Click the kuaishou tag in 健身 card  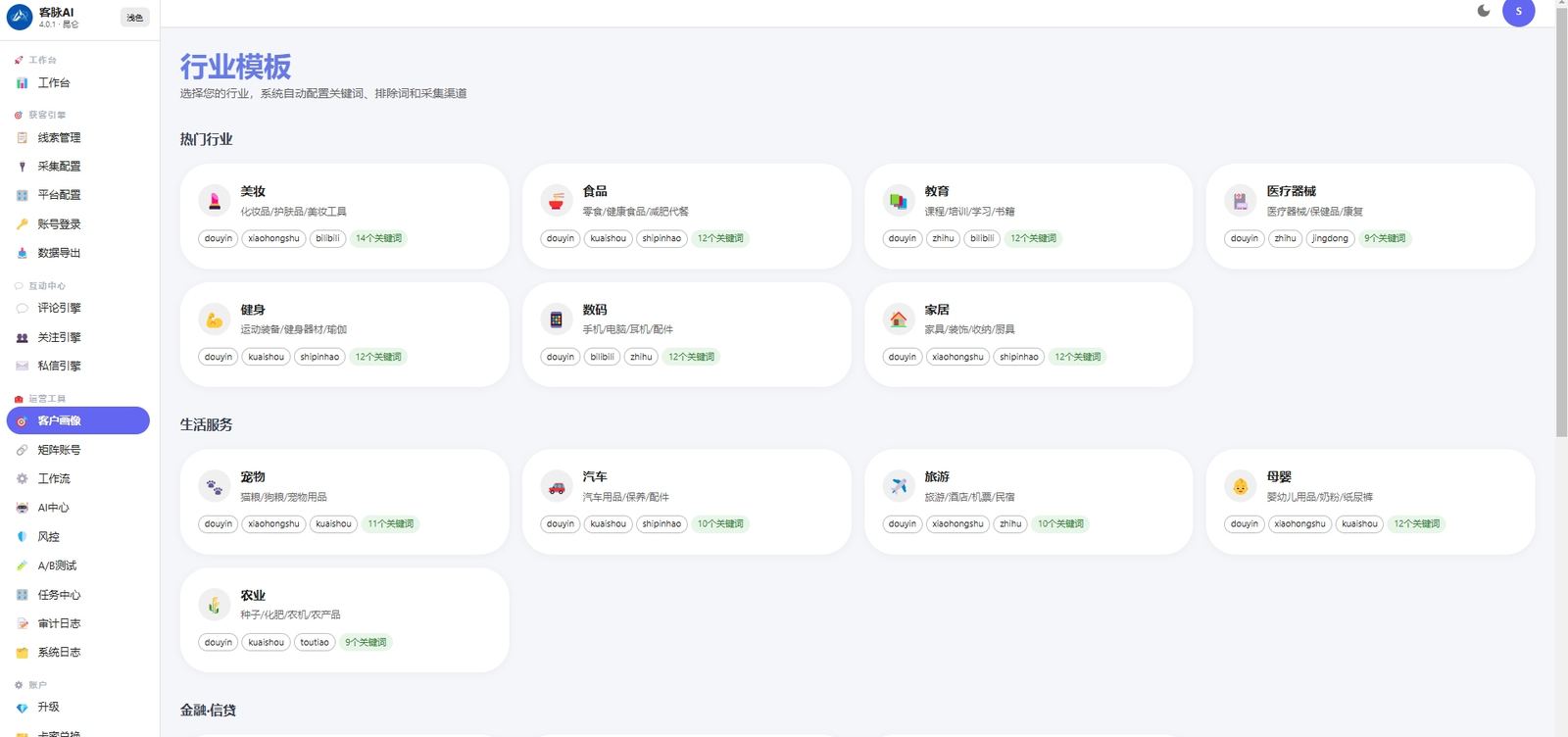pyautogui.click(x=267, y=357)
